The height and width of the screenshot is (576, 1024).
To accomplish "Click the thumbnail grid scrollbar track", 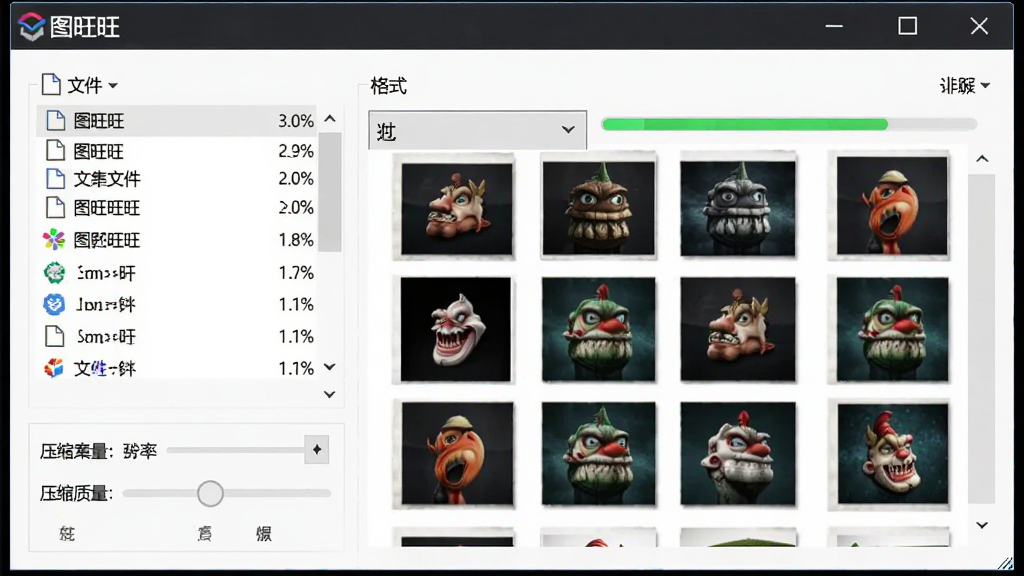I will pyautogui.click(x=982, y=340).
